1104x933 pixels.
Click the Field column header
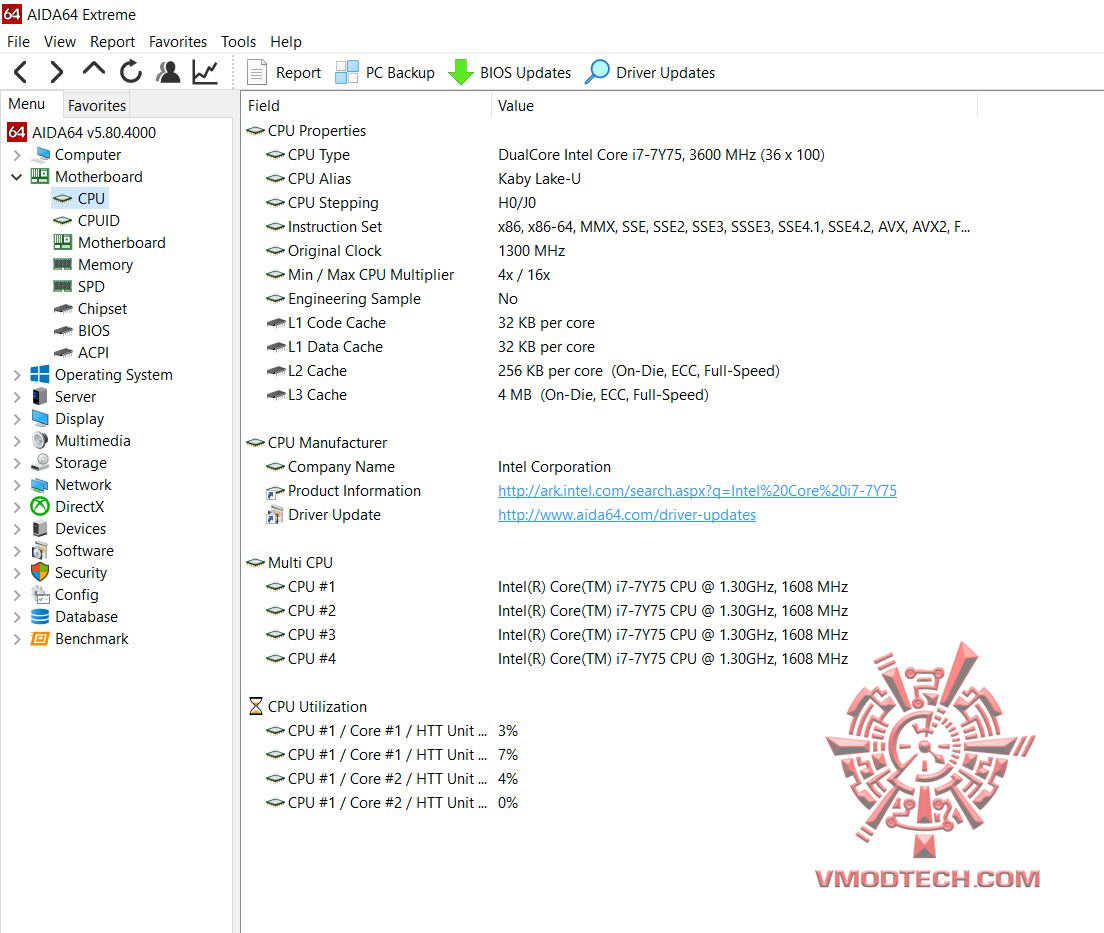(x=366, y=106)
